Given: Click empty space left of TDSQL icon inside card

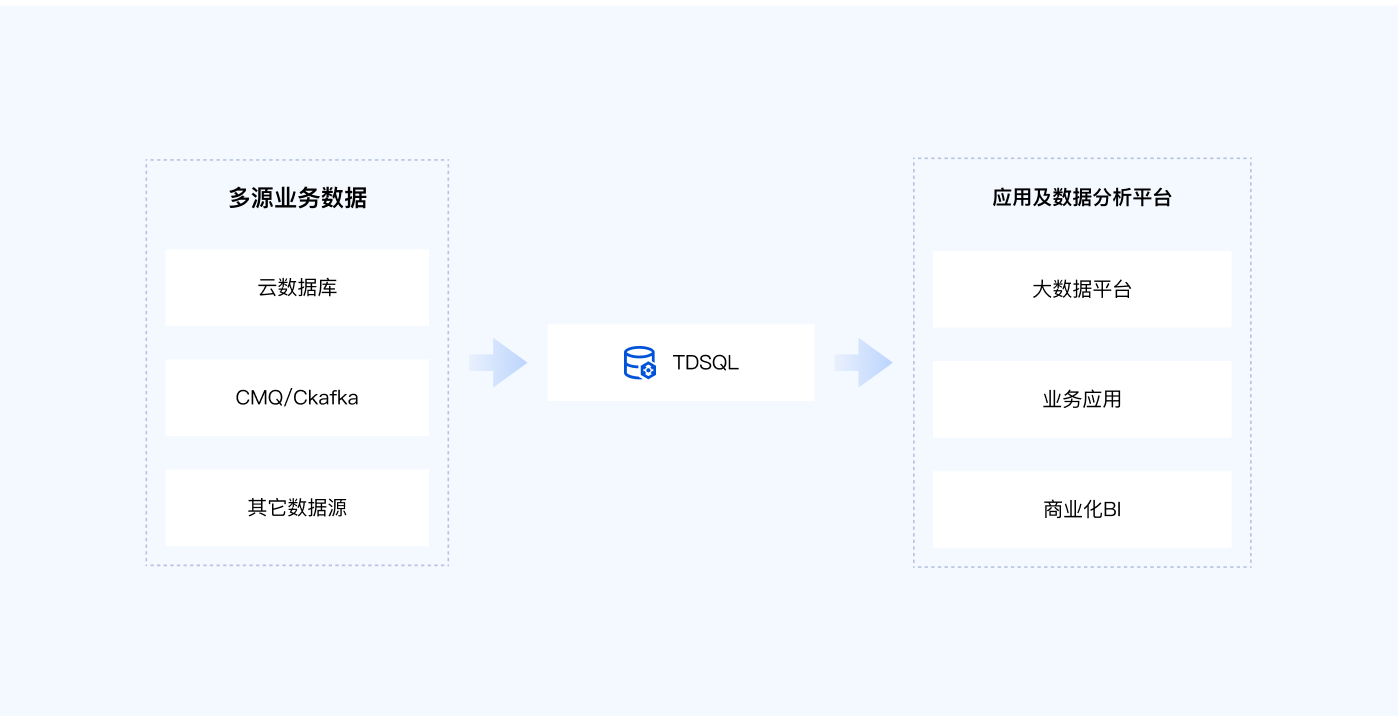Looking at the screenshot, I should point(582,363).
